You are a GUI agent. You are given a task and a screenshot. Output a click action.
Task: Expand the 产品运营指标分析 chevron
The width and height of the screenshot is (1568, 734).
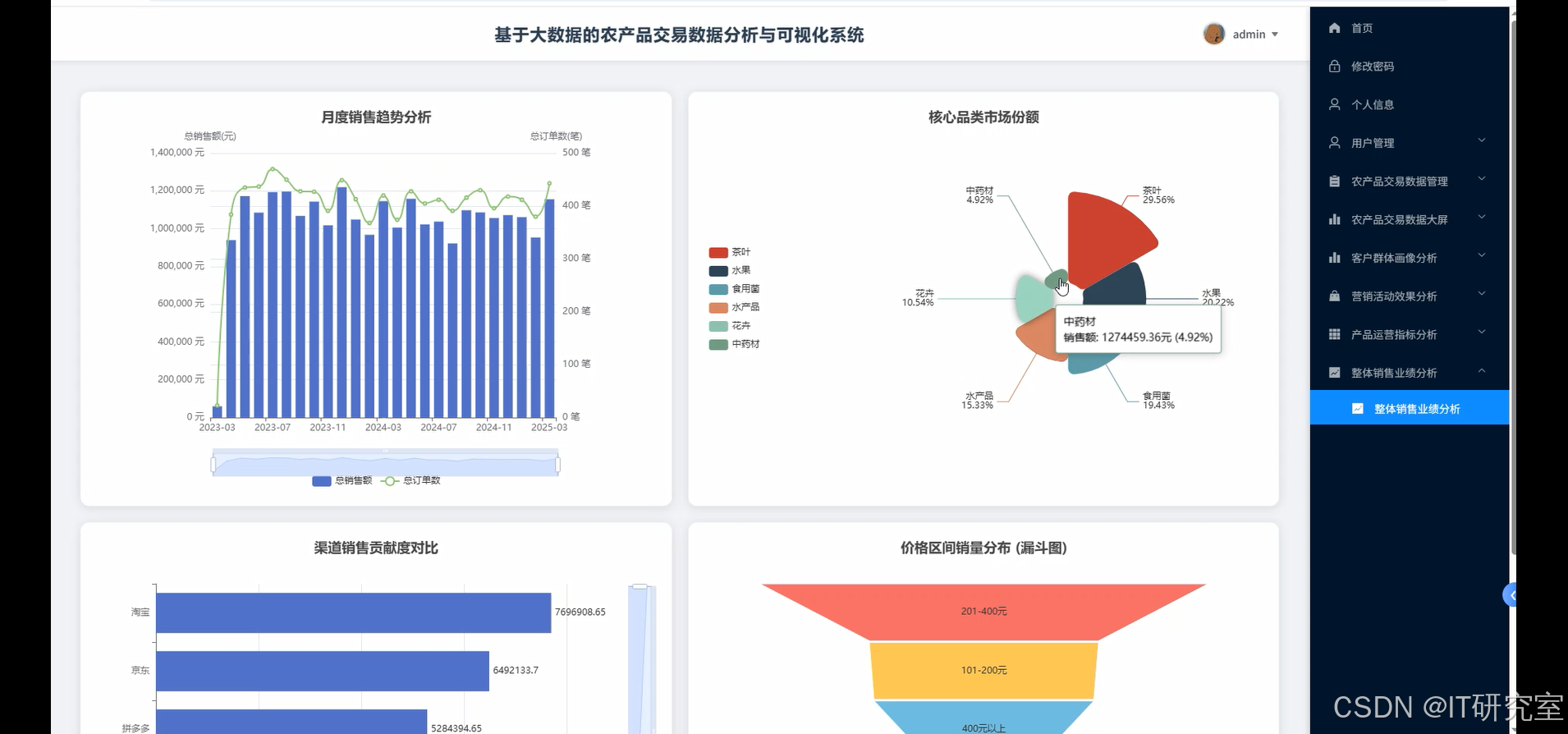1482,333
